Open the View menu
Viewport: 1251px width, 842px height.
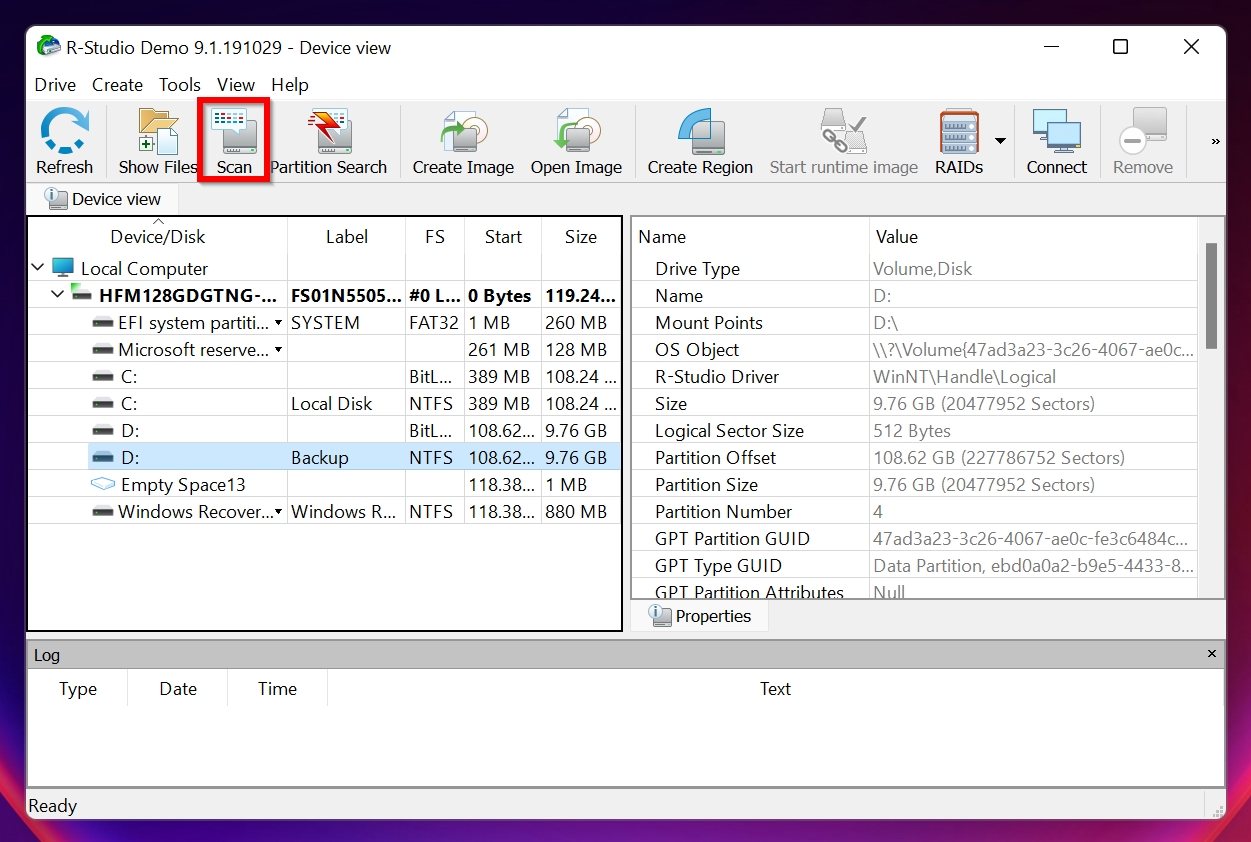click(236, 85)
